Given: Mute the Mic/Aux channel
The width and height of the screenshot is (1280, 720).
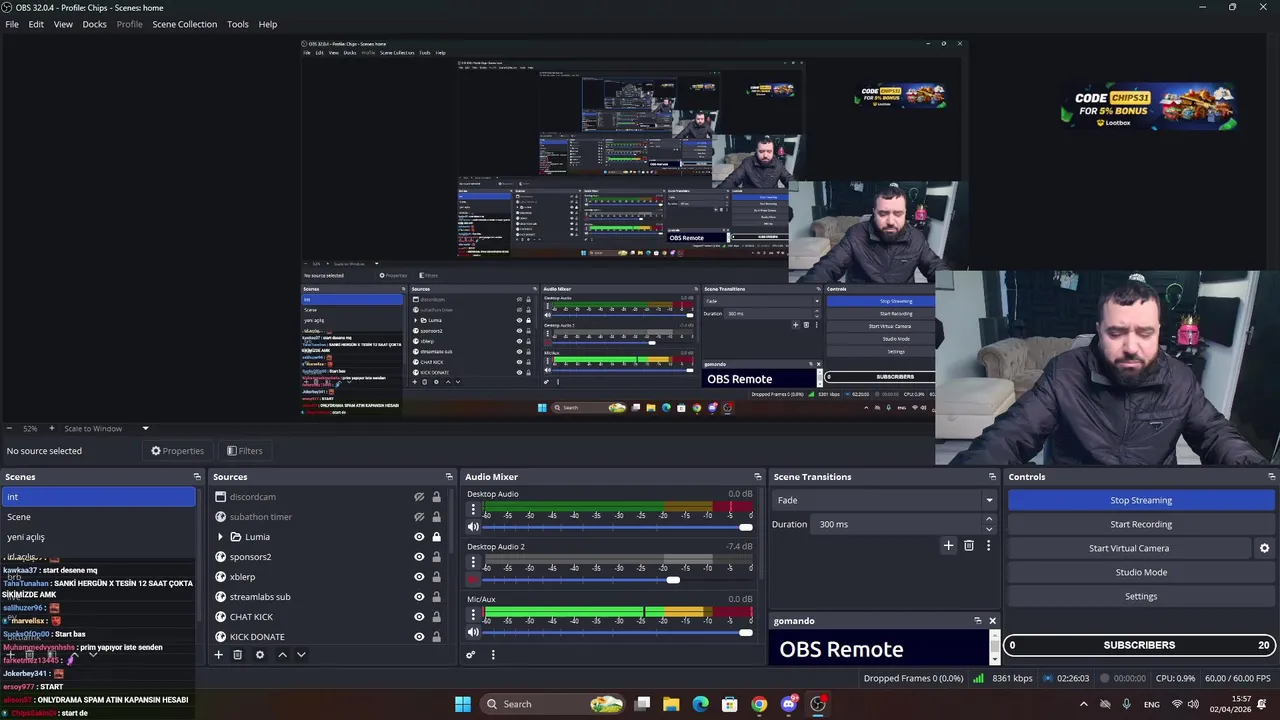Looking at the screenshot, I should tap(473, 632).
